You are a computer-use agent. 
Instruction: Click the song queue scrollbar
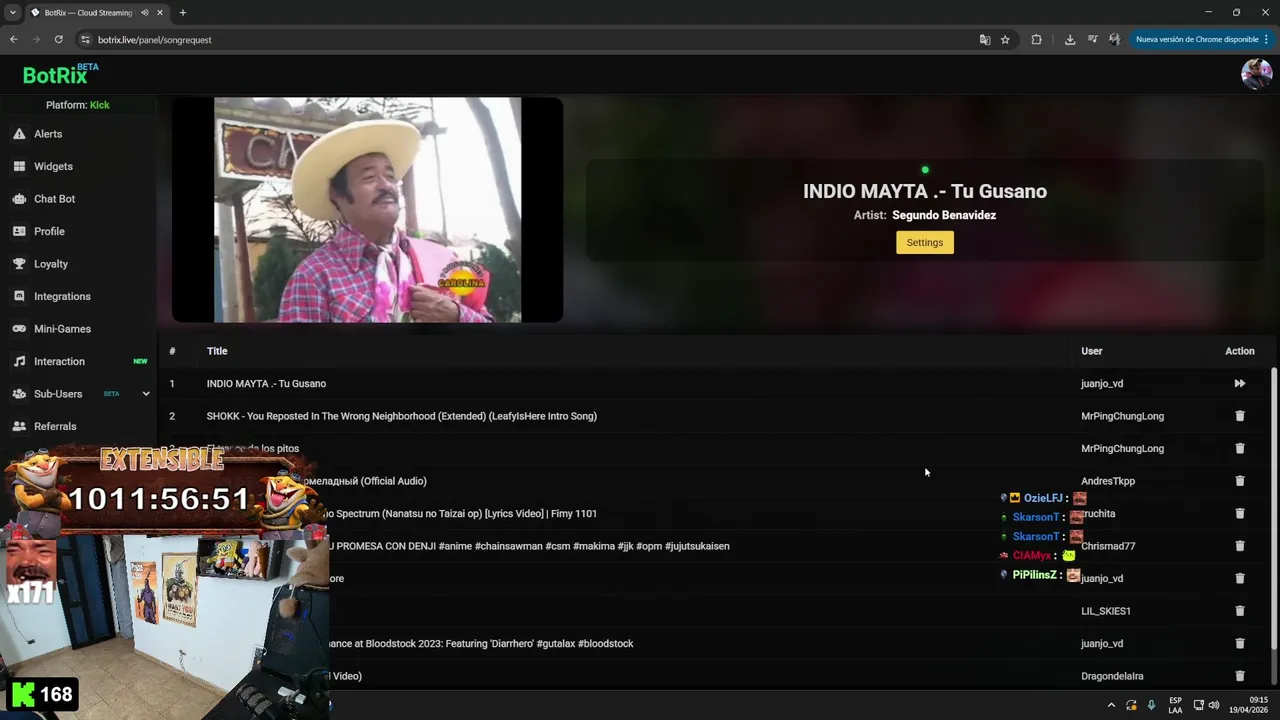(1273, 510)
